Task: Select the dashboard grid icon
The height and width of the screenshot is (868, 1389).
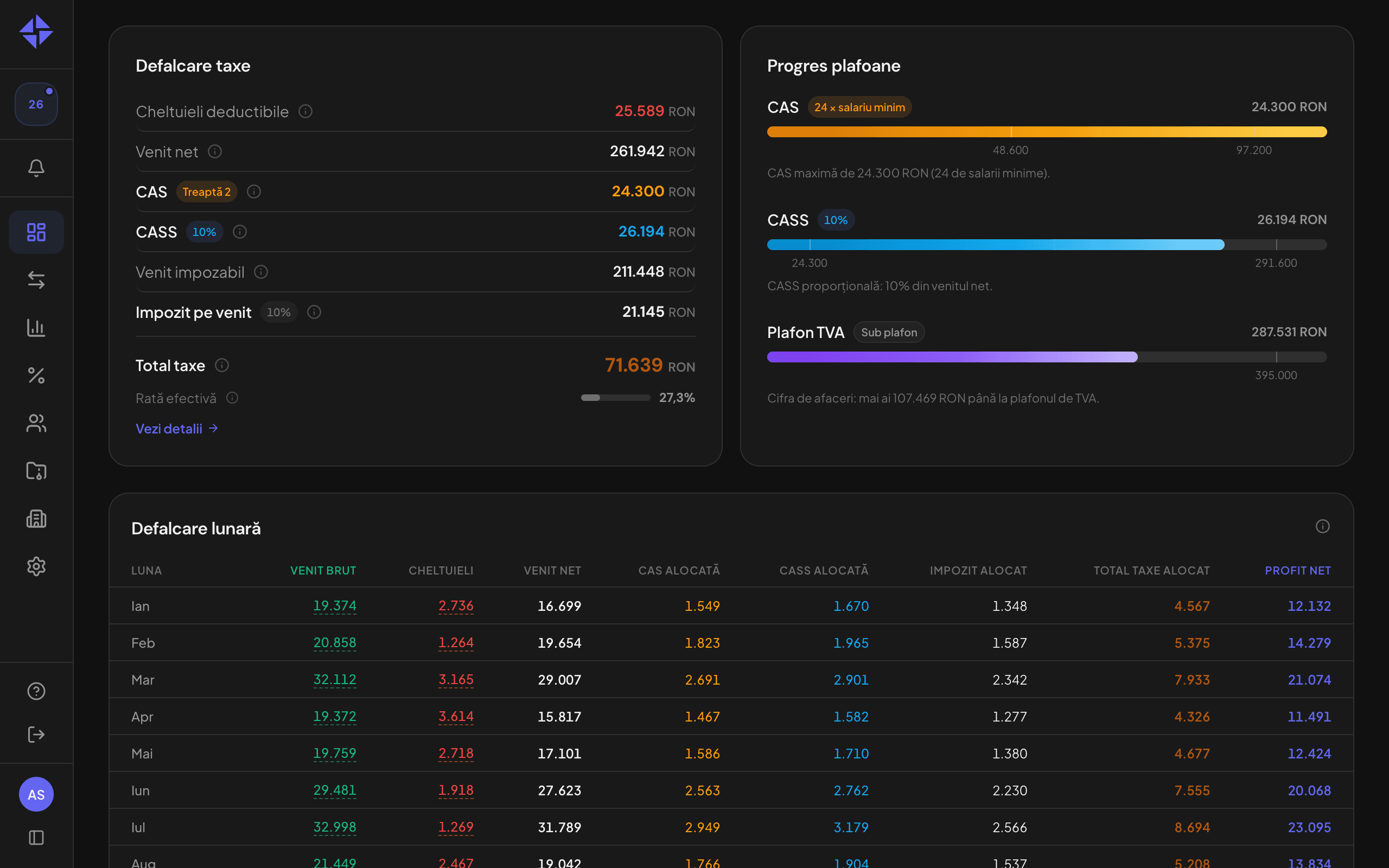Action: [36, 232]
